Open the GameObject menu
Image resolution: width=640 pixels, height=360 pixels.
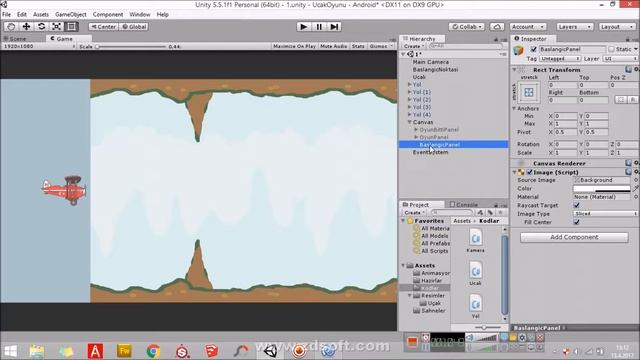(71, 14)
